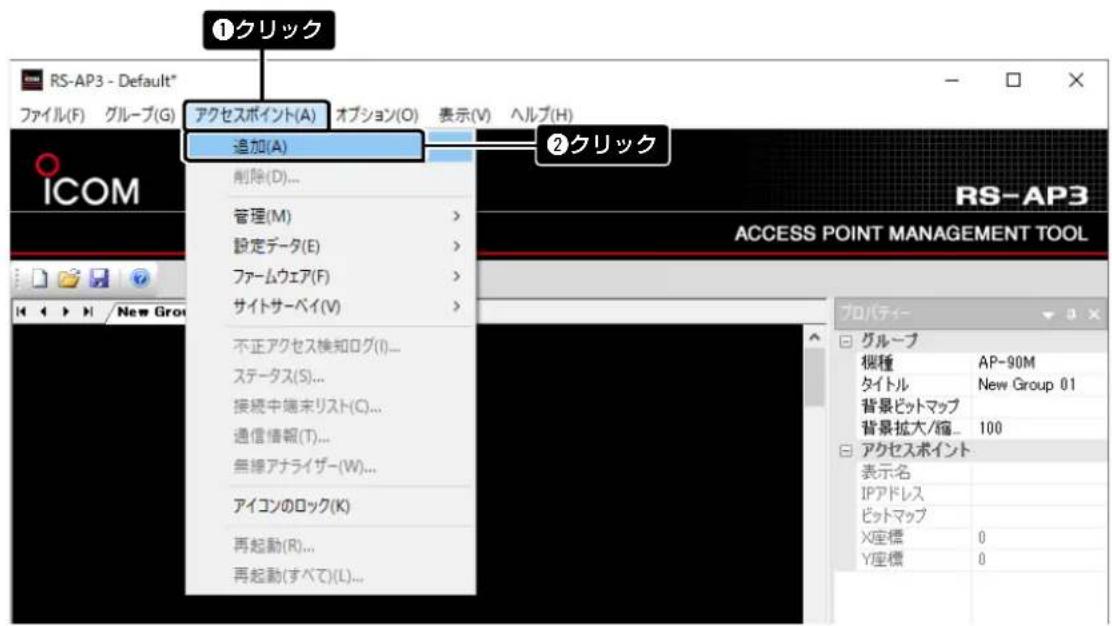This screenshot has width=1112, height=626.
Task: Close the RS-AP3 window
Action: point(1076,80)
